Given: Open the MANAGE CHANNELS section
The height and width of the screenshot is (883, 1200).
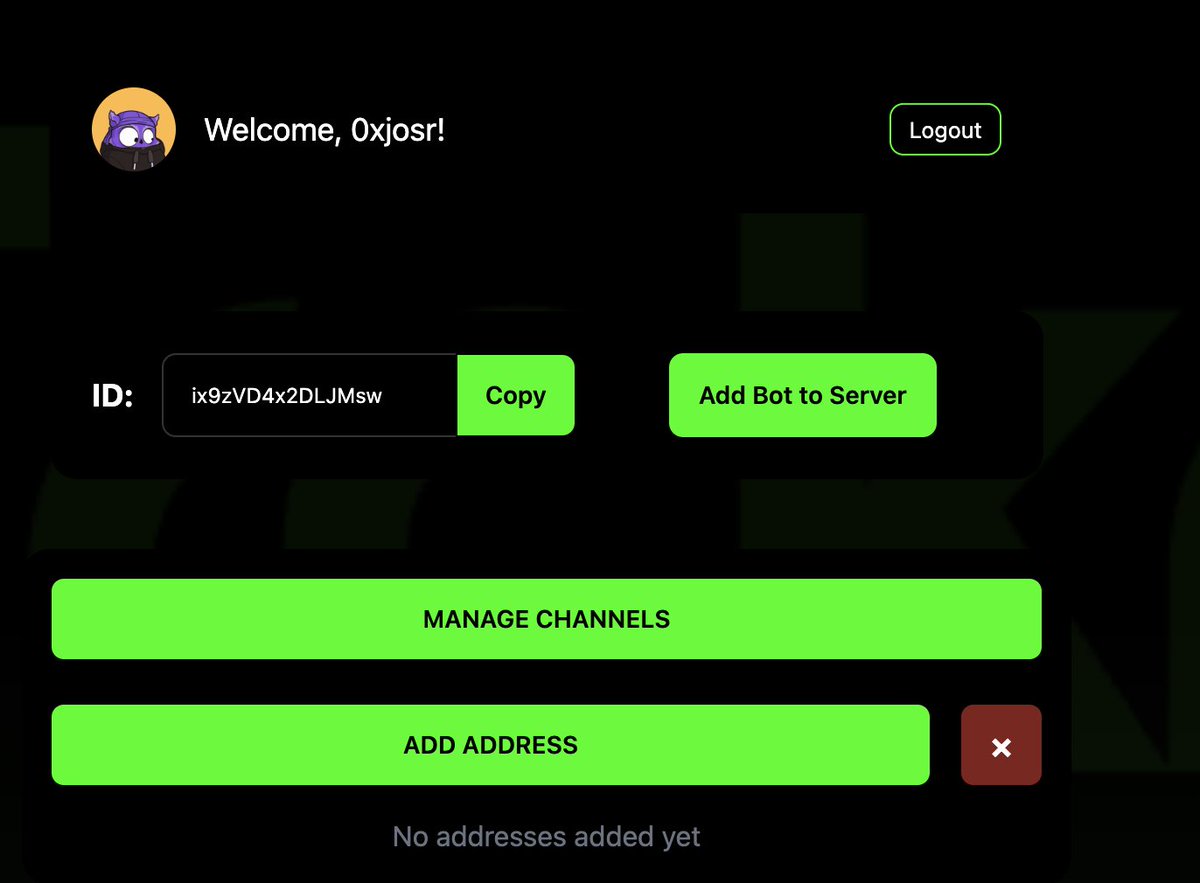Looking at the screenshot, I should click(x=546, y=618).
